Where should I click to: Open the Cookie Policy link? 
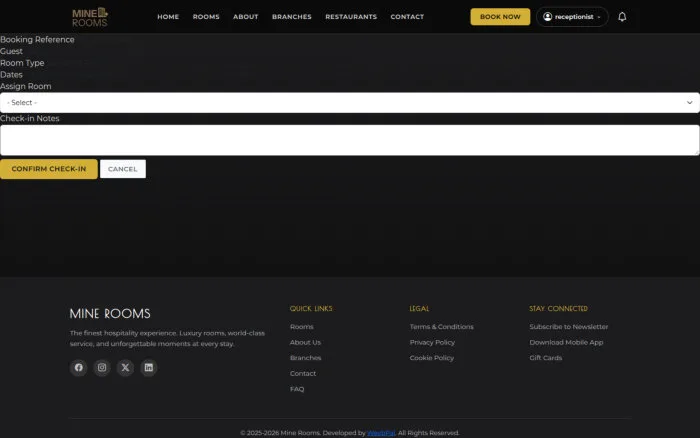pos(432,358)
